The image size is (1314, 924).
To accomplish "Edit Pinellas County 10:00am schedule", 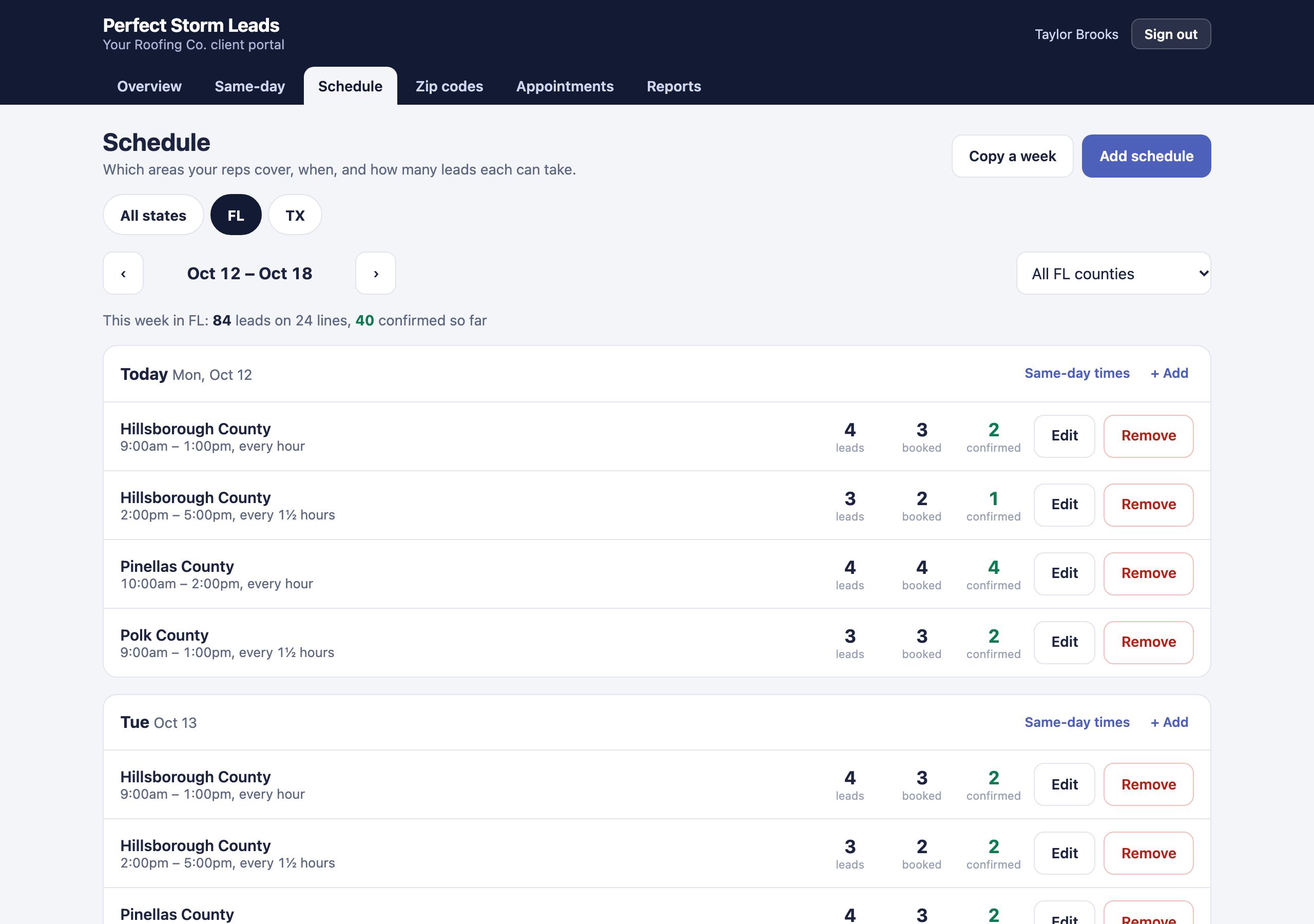I will (x=1064, y=573).
